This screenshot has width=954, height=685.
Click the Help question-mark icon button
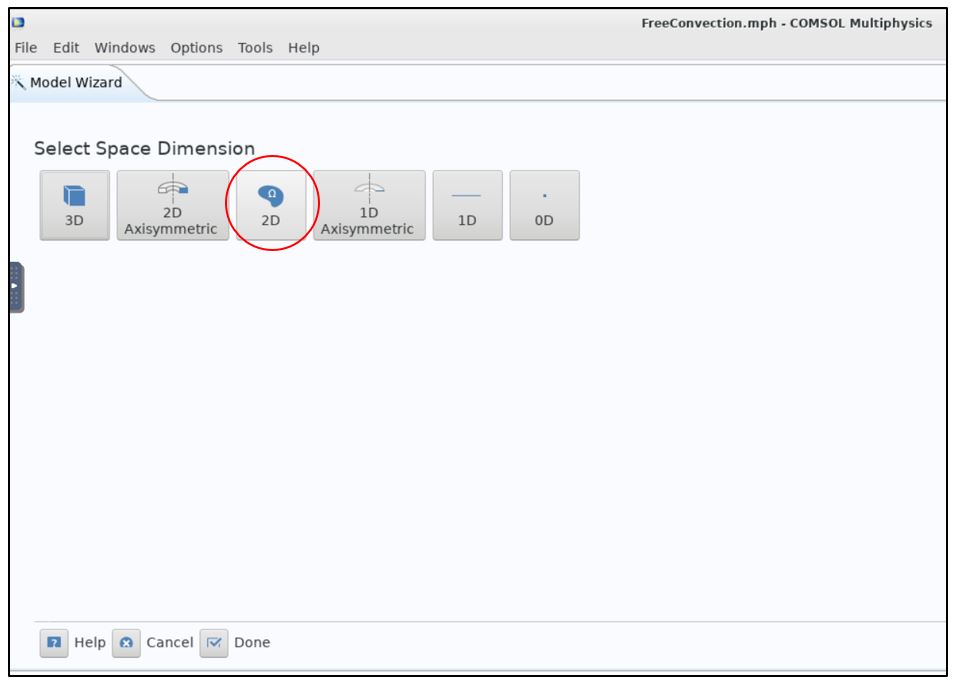click(x=54, y=643)
